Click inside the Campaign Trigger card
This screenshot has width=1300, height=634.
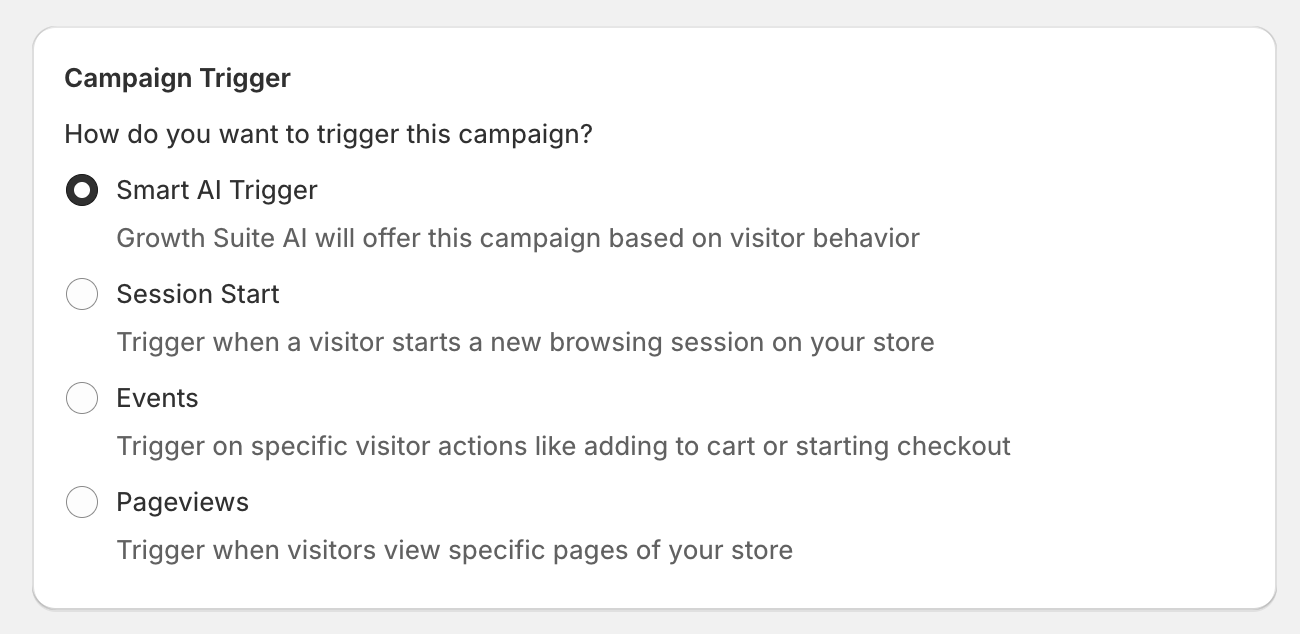(650, 320)
